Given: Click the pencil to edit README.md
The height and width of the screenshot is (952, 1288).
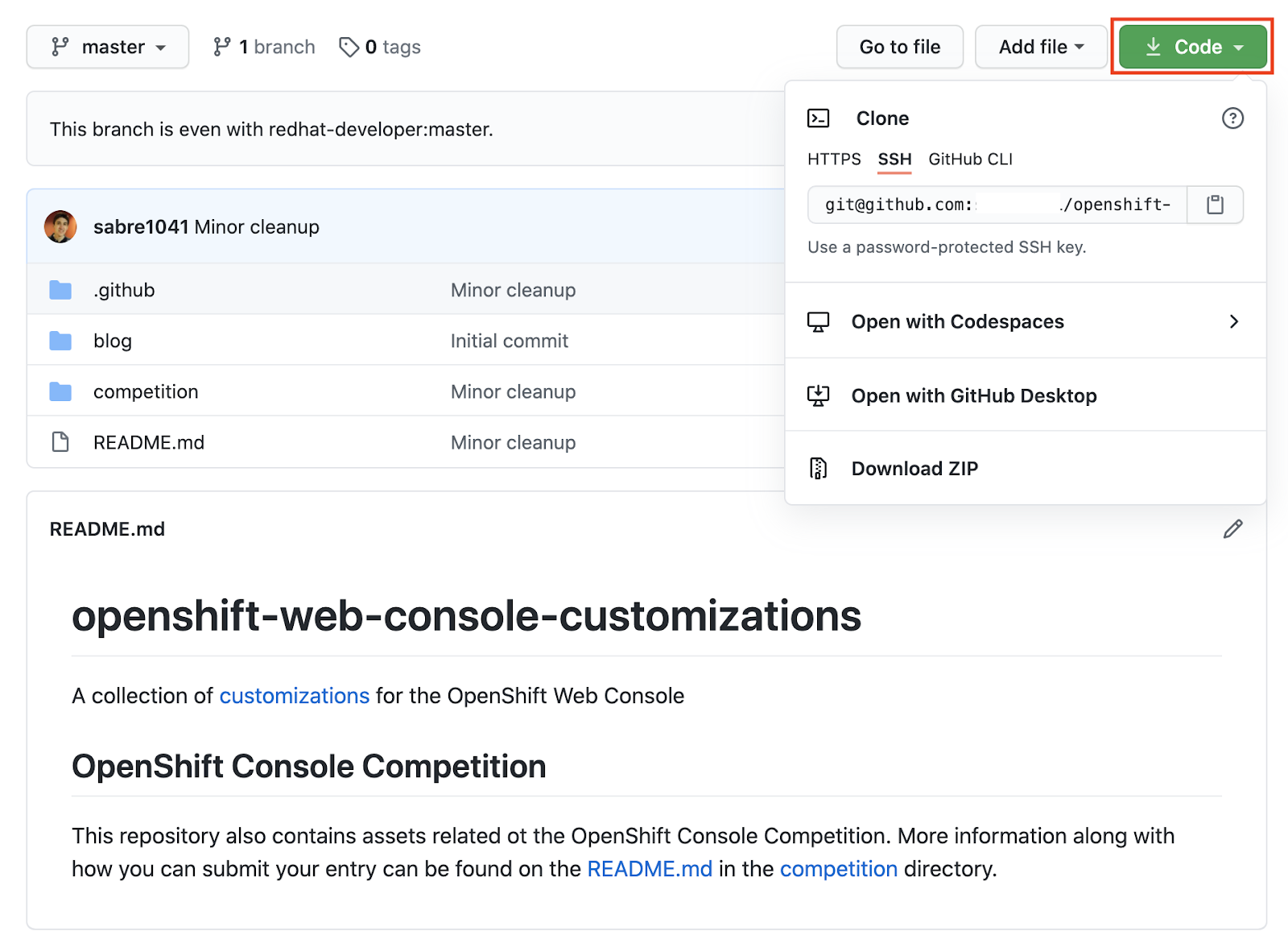Looking at the screenshot, I should (1233, 529).
